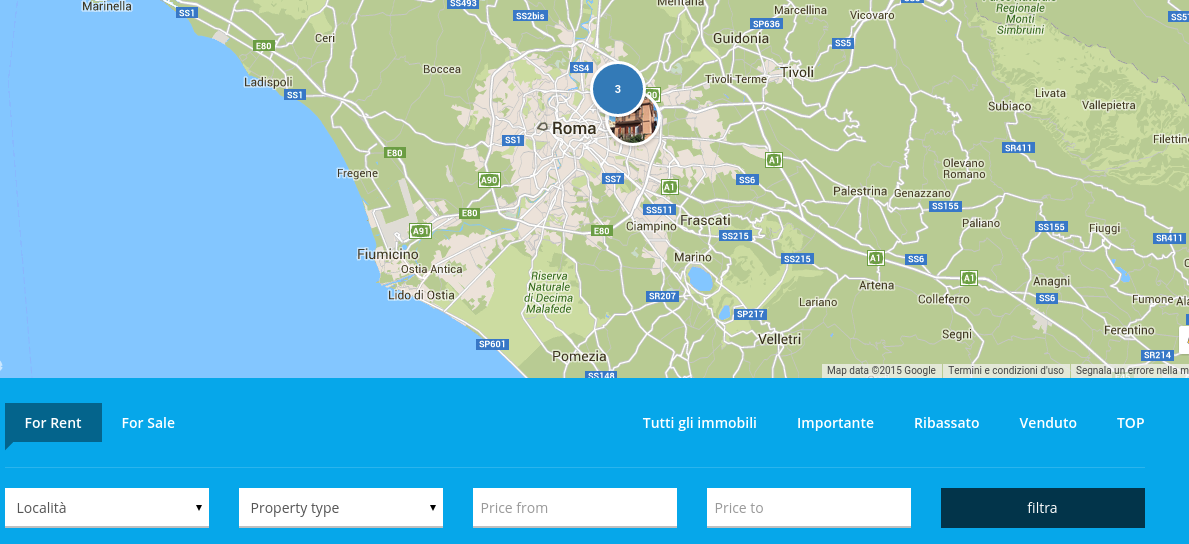Click the SR207 road shield
This screenshot has height=544, width=1189.
pyautogui.click(x=662, y=296)
